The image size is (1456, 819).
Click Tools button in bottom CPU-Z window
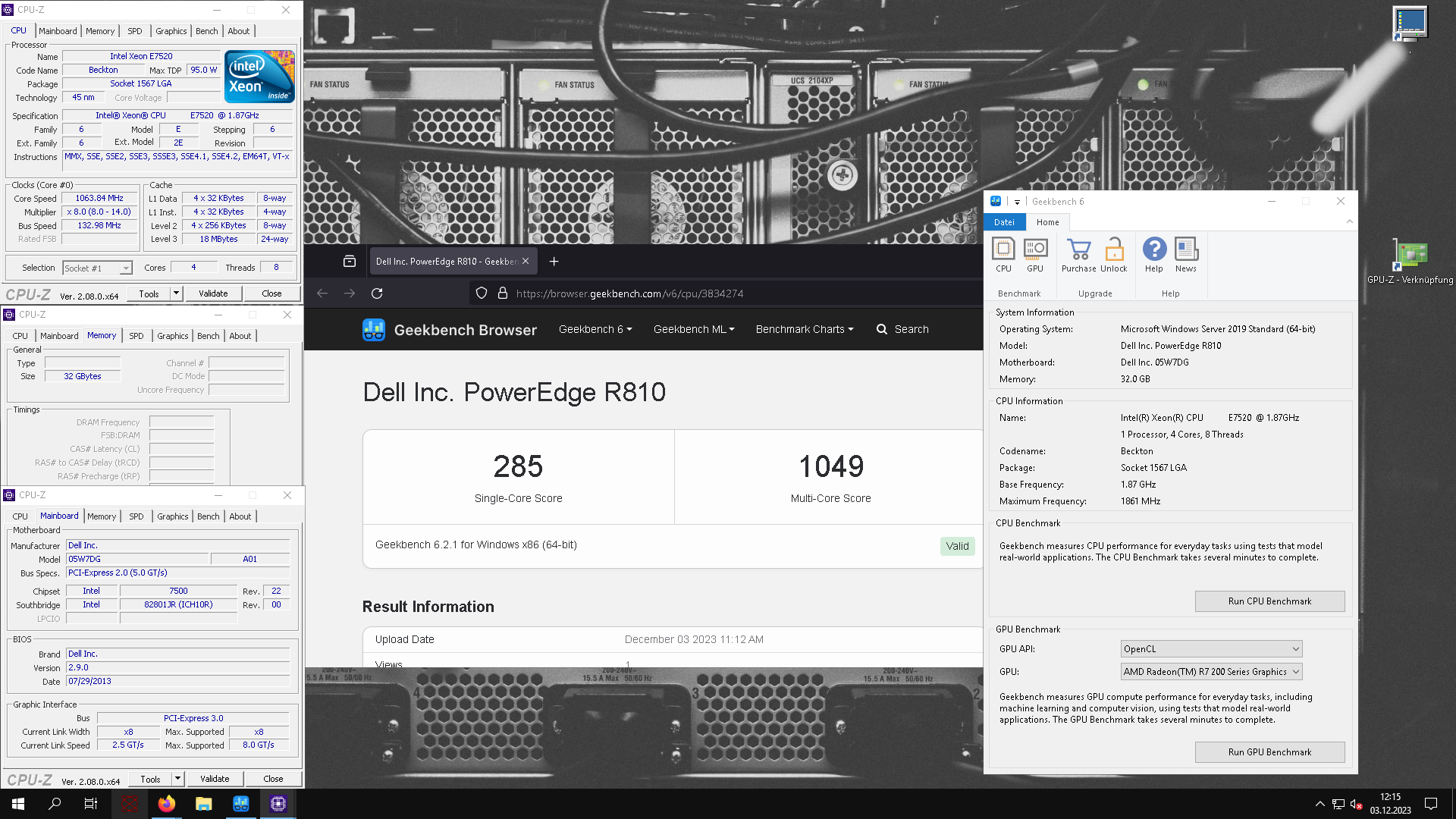[x=150, y=779]
